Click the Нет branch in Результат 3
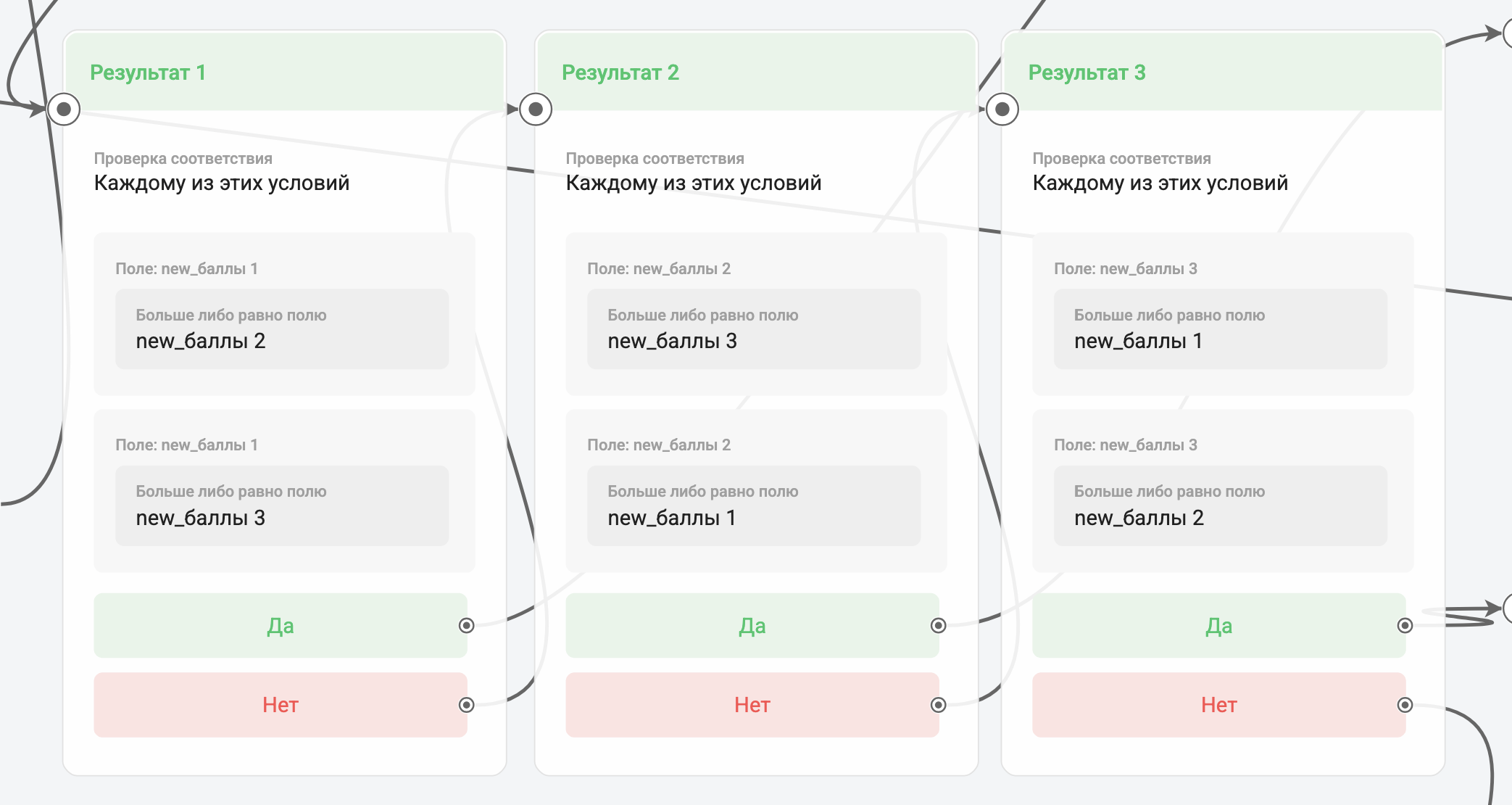 [x=1218, y=705]
